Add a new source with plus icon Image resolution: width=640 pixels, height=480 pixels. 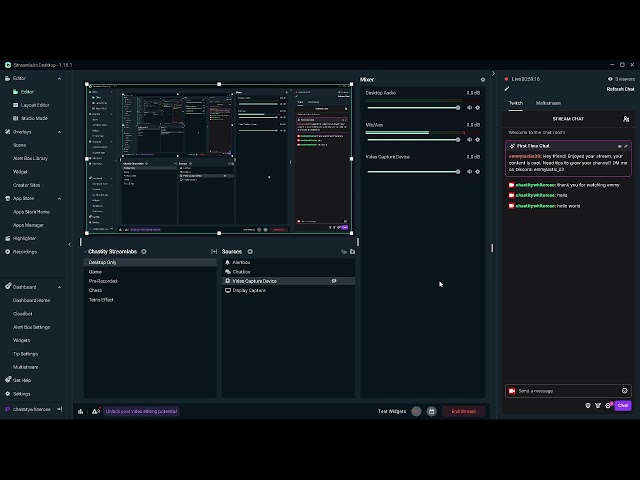pos(250,251)
